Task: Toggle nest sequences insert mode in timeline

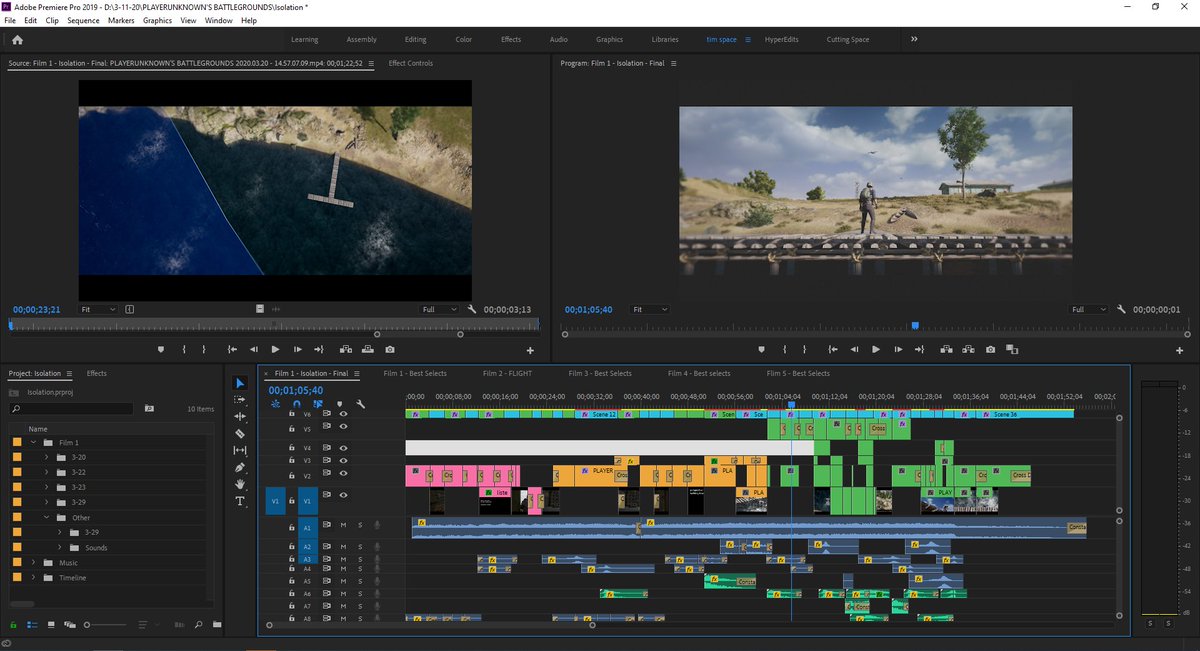Action: point(275,405)
